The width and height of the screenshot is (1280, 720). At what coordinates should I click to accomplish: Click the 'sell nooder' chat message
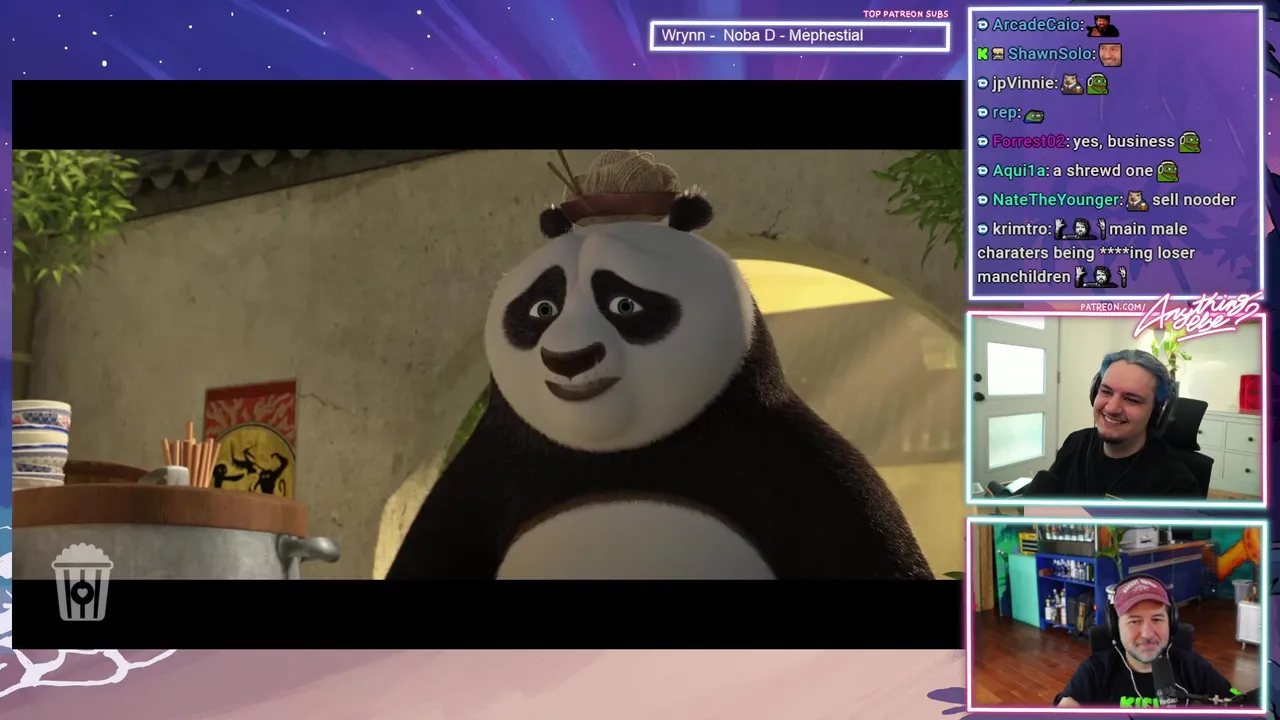point(1194,199)
